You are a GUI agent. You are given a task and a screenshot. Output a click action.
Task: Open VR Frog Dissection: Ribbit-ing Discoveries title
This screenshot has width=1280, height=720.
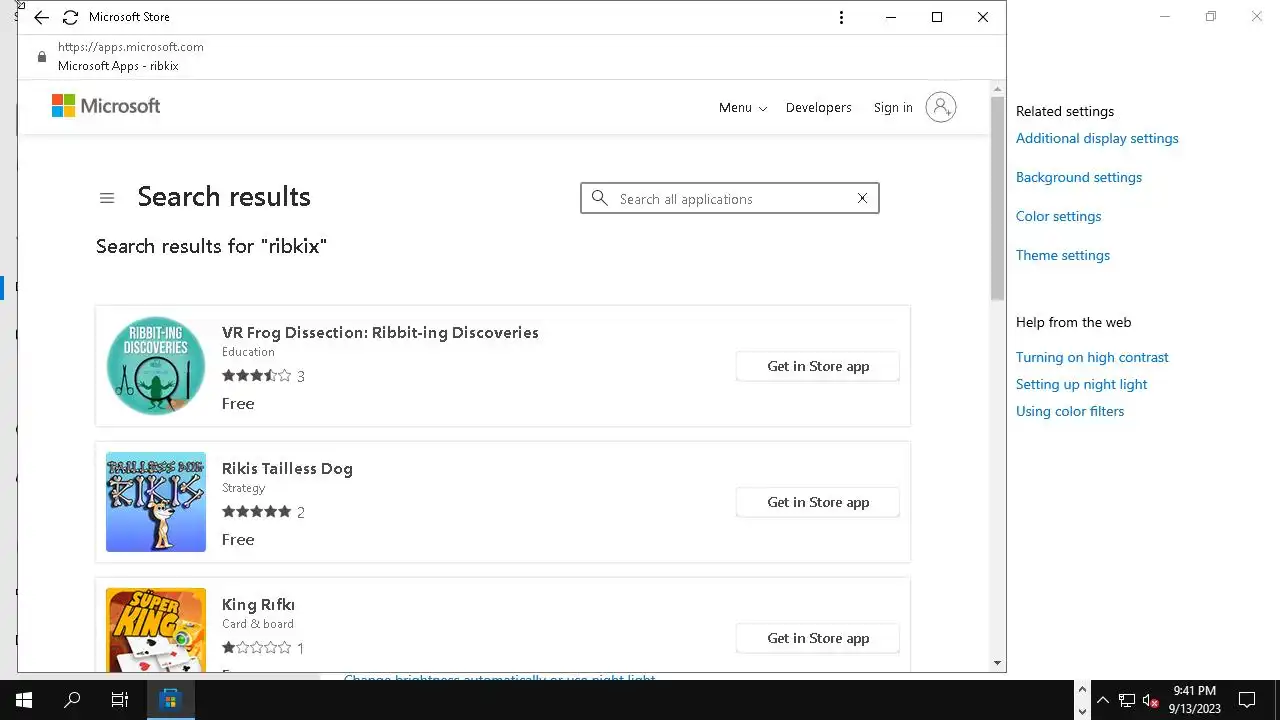click(x=380, y=333)
